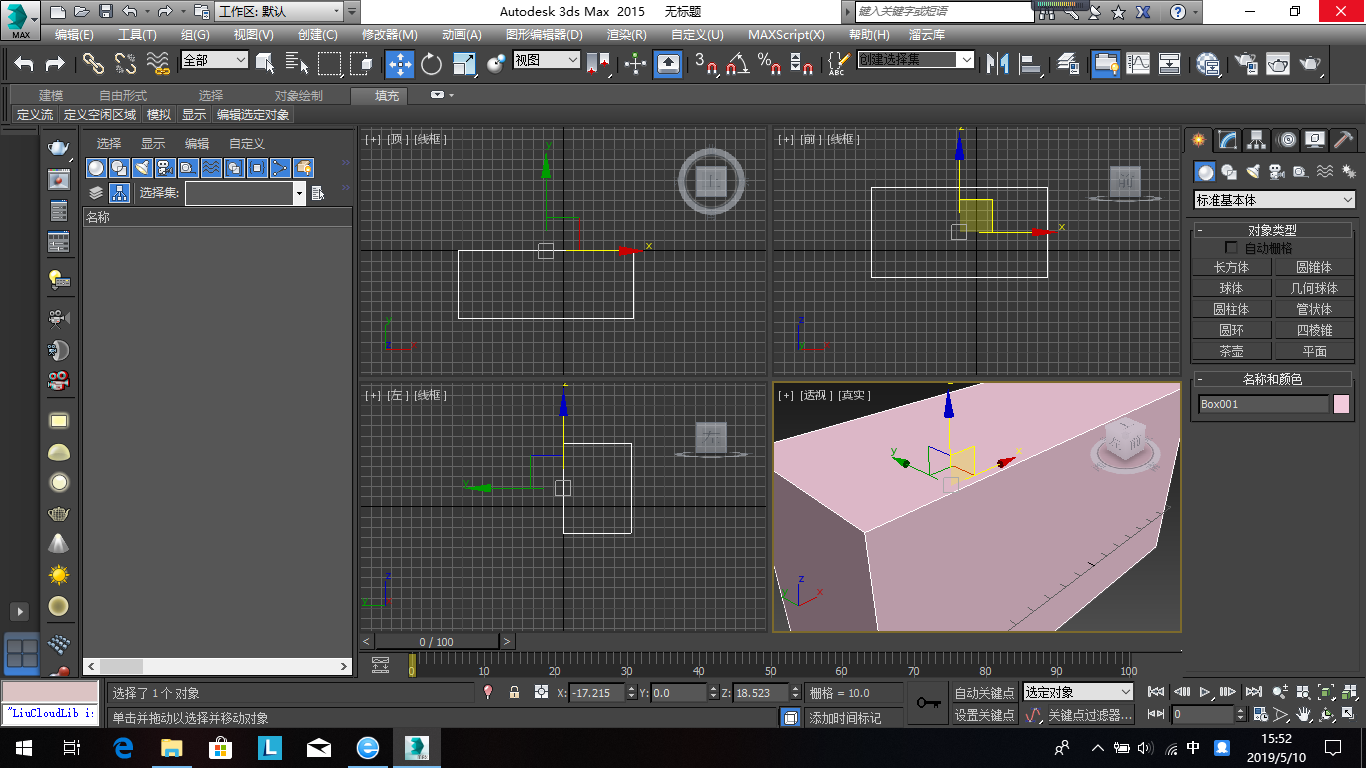Click Use Pivot Point Center icon
Screen dimensions: 1366x768
600,64
